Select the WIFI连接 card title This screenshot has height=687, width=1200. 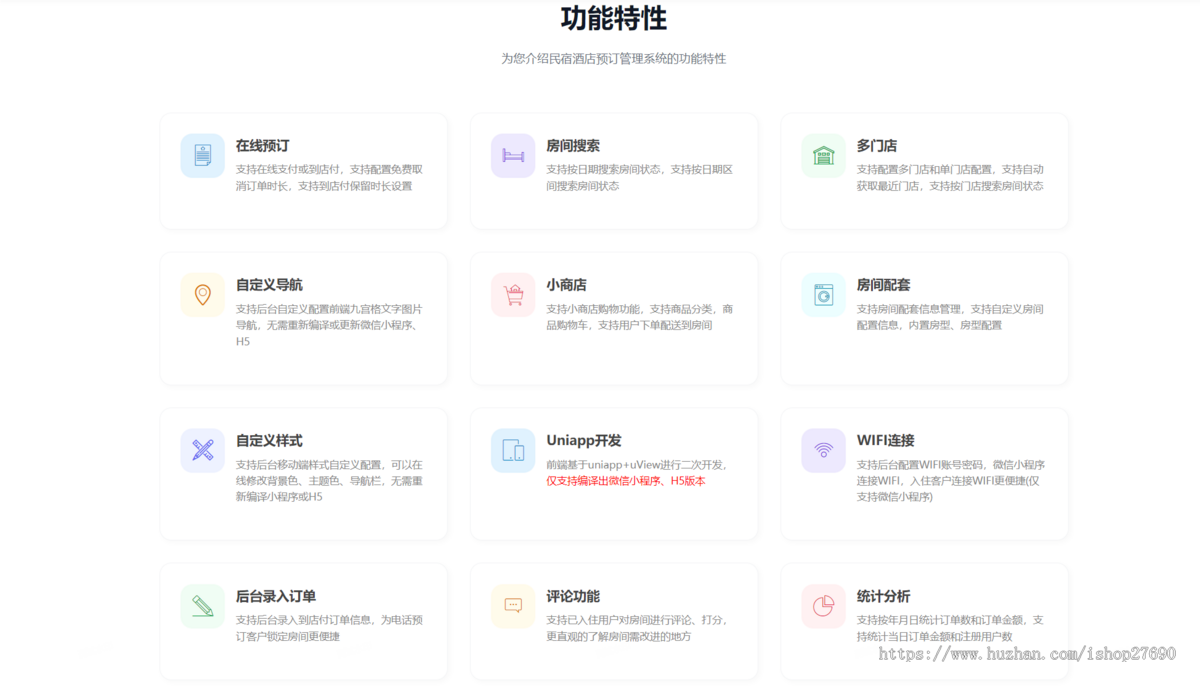886,441
